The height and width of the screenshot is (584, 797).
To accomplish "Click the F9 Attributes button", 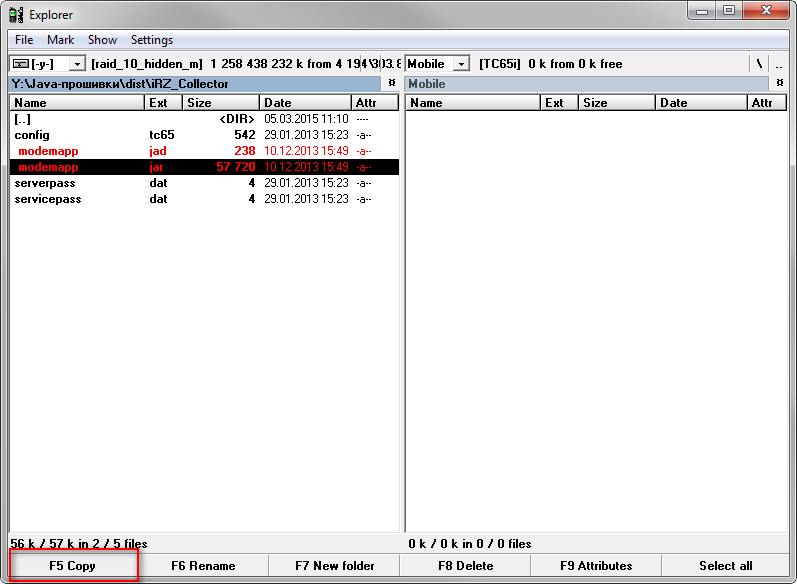I will coord(596,566).
